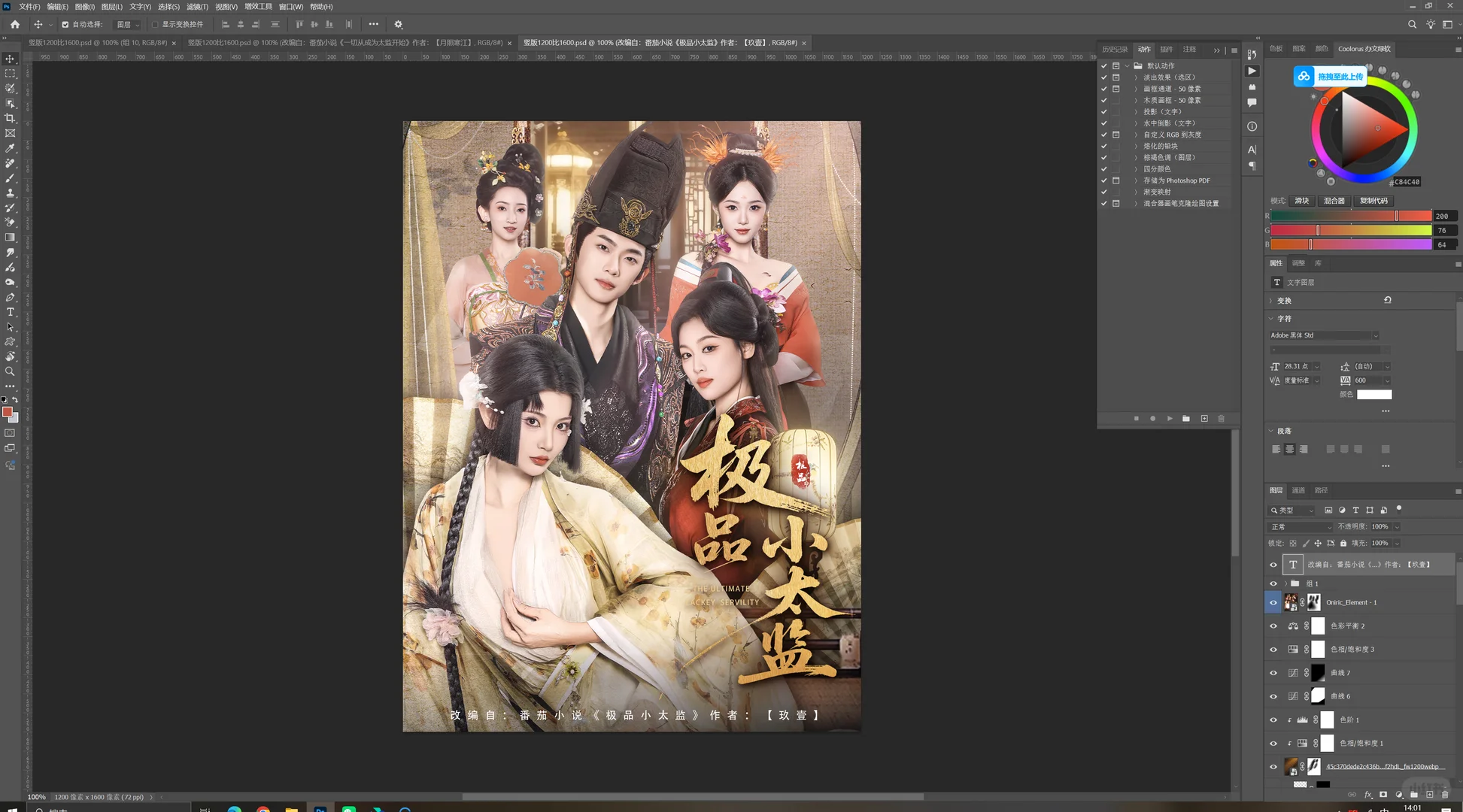Enable the 显示变换控件 checkbox

pos(156,24)
